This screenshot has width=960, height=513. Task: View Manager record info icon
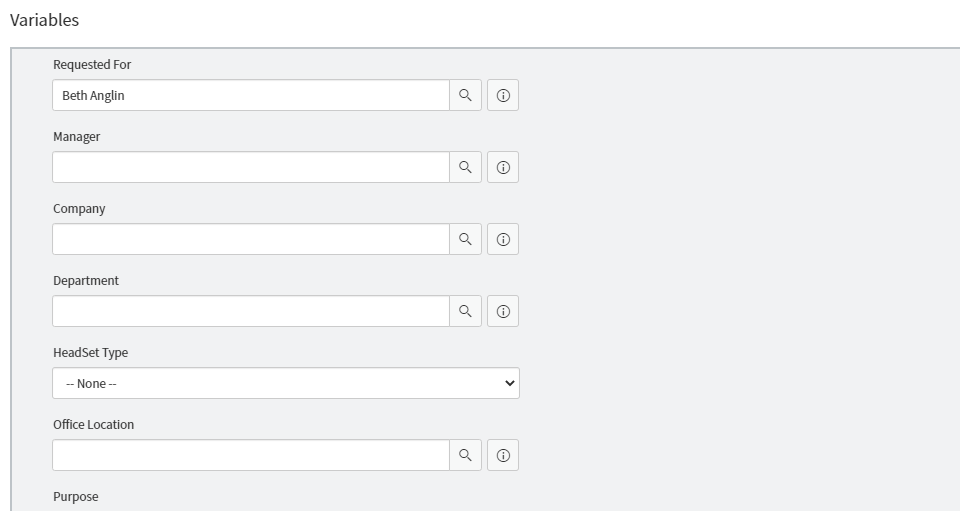point(503,167)
